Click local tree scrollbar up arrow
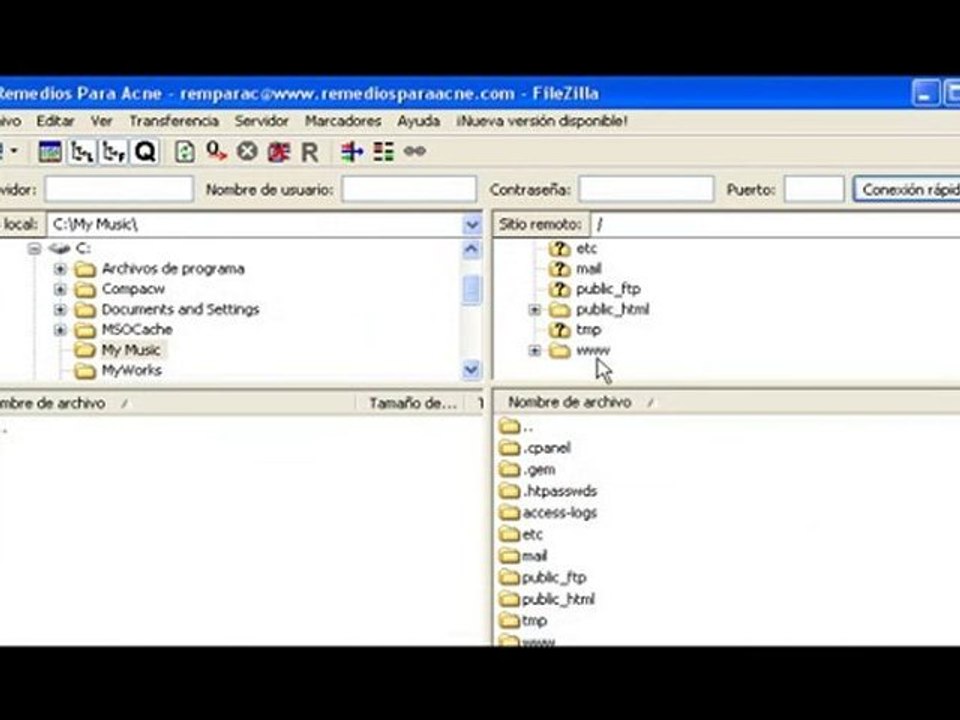960x720 pixels. [x=471, y=249]
